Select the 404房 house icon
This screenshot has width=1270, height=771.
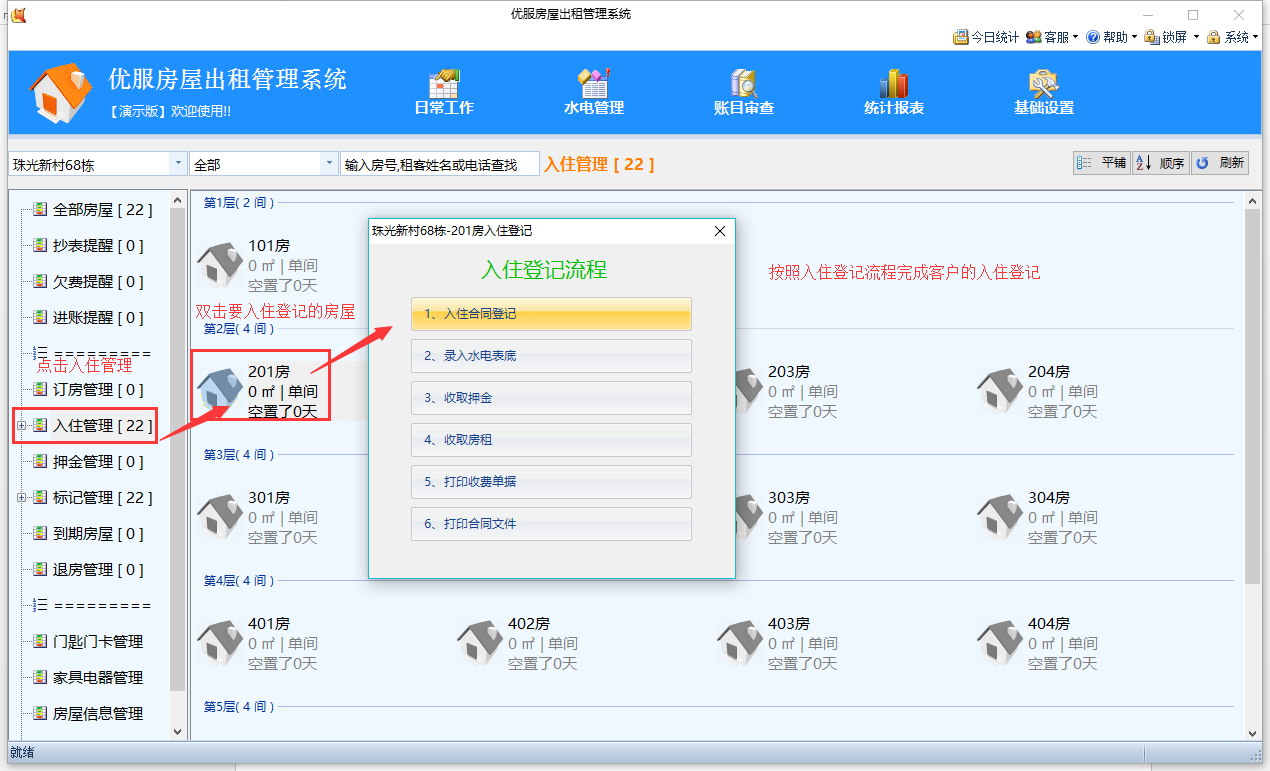(x=1000, y=643)
